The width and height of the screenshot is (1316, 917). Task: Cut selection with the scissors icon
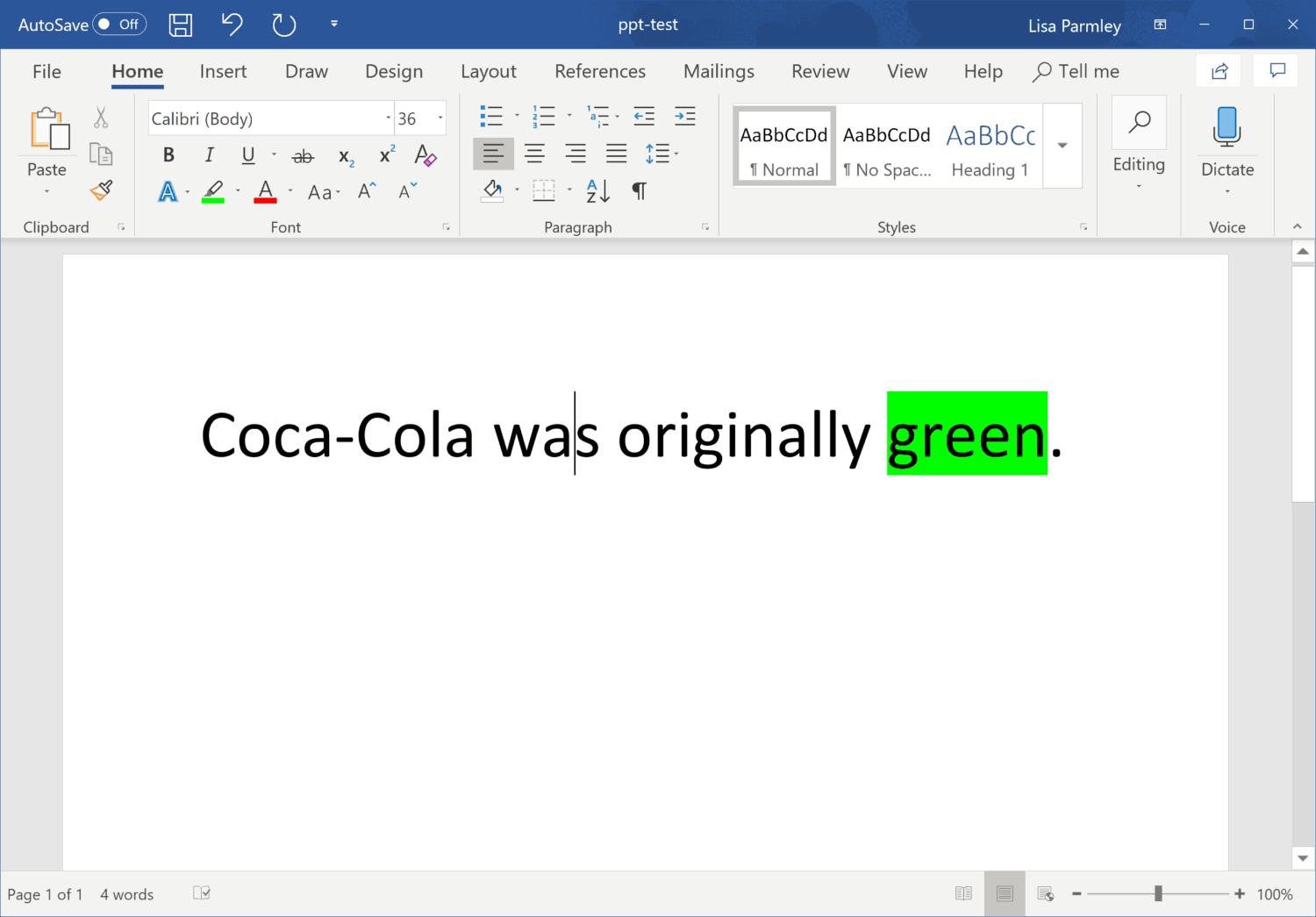[101, 118]
